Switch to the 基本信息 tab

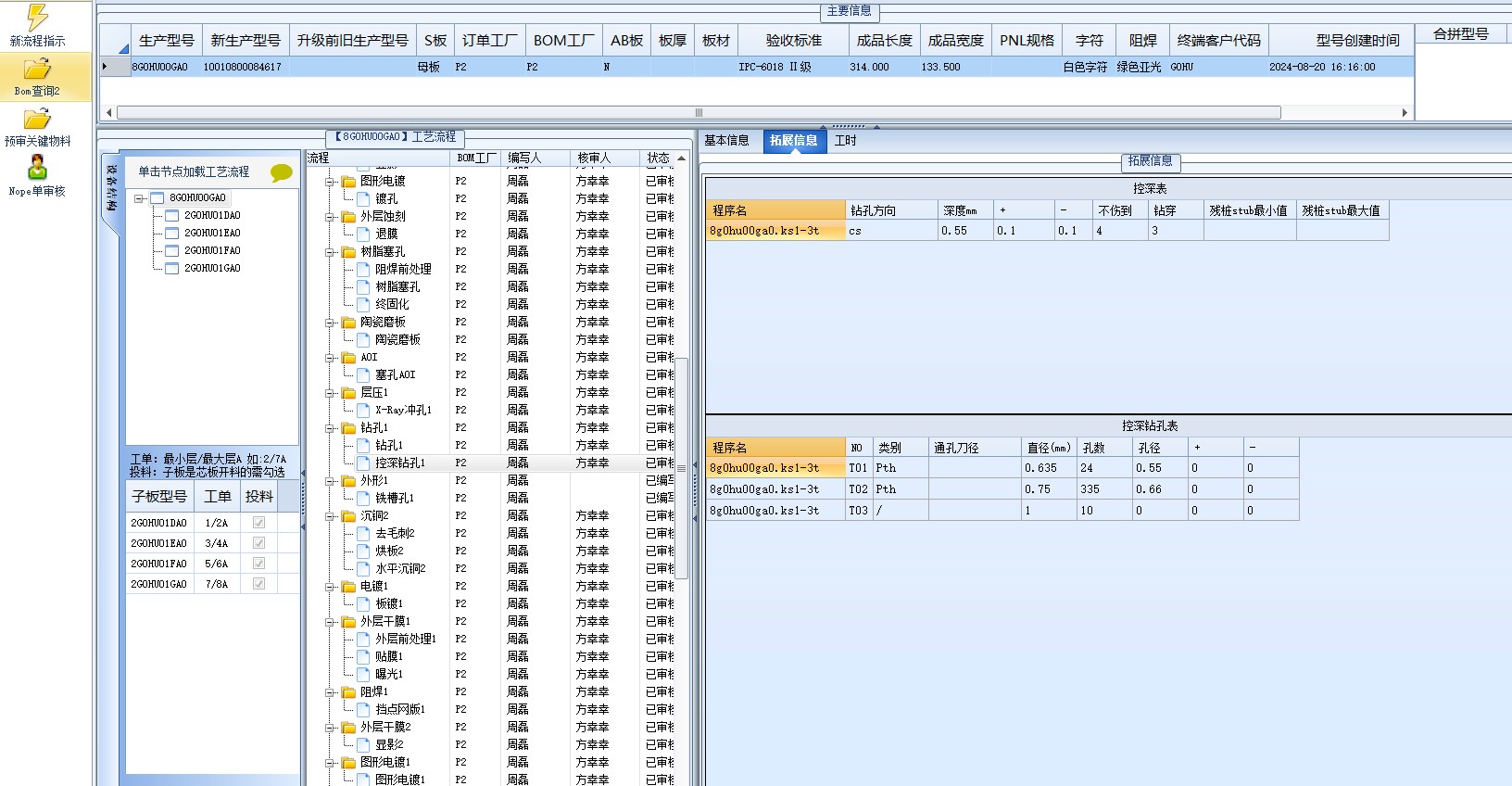pyautogui.click(x=726, y=141)
